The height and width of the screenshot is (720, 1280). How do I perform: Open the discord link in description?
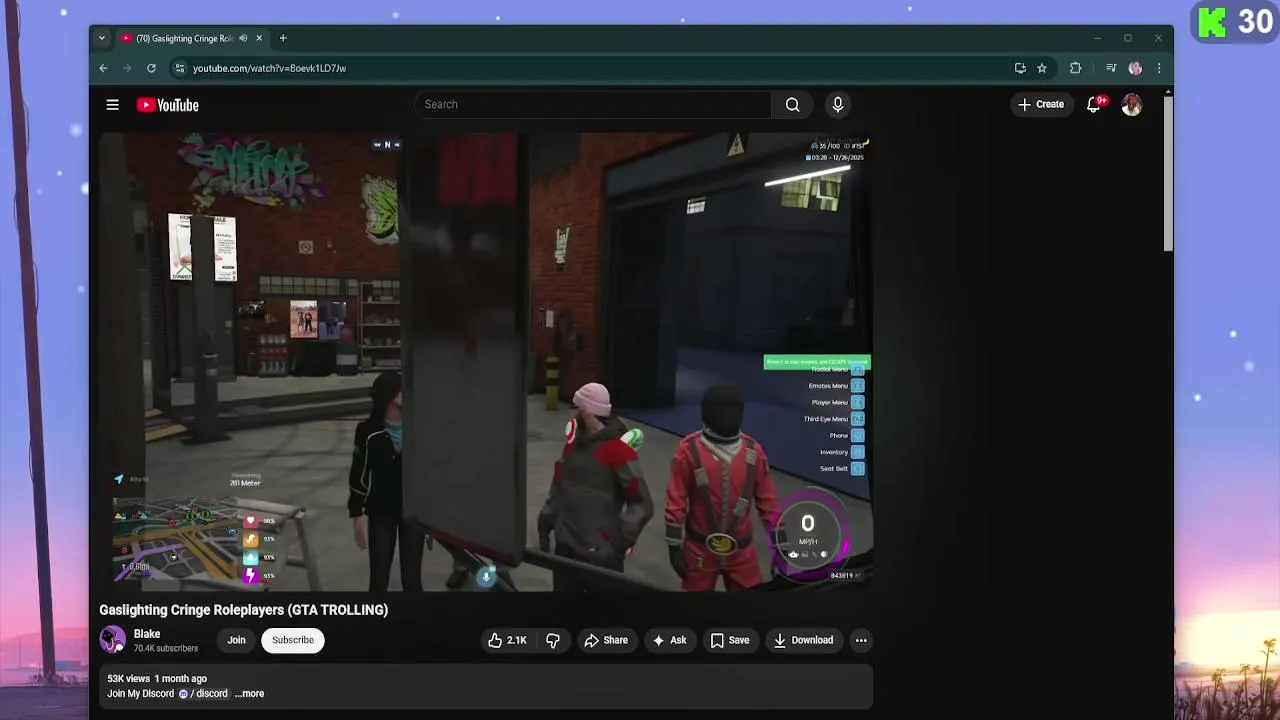(203, 693)
